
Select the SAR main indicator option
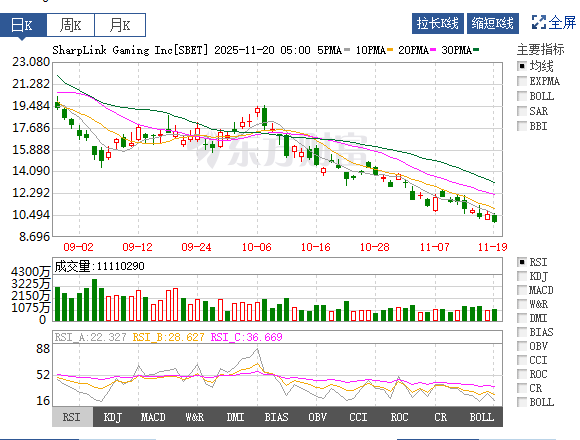click(522, 111)
